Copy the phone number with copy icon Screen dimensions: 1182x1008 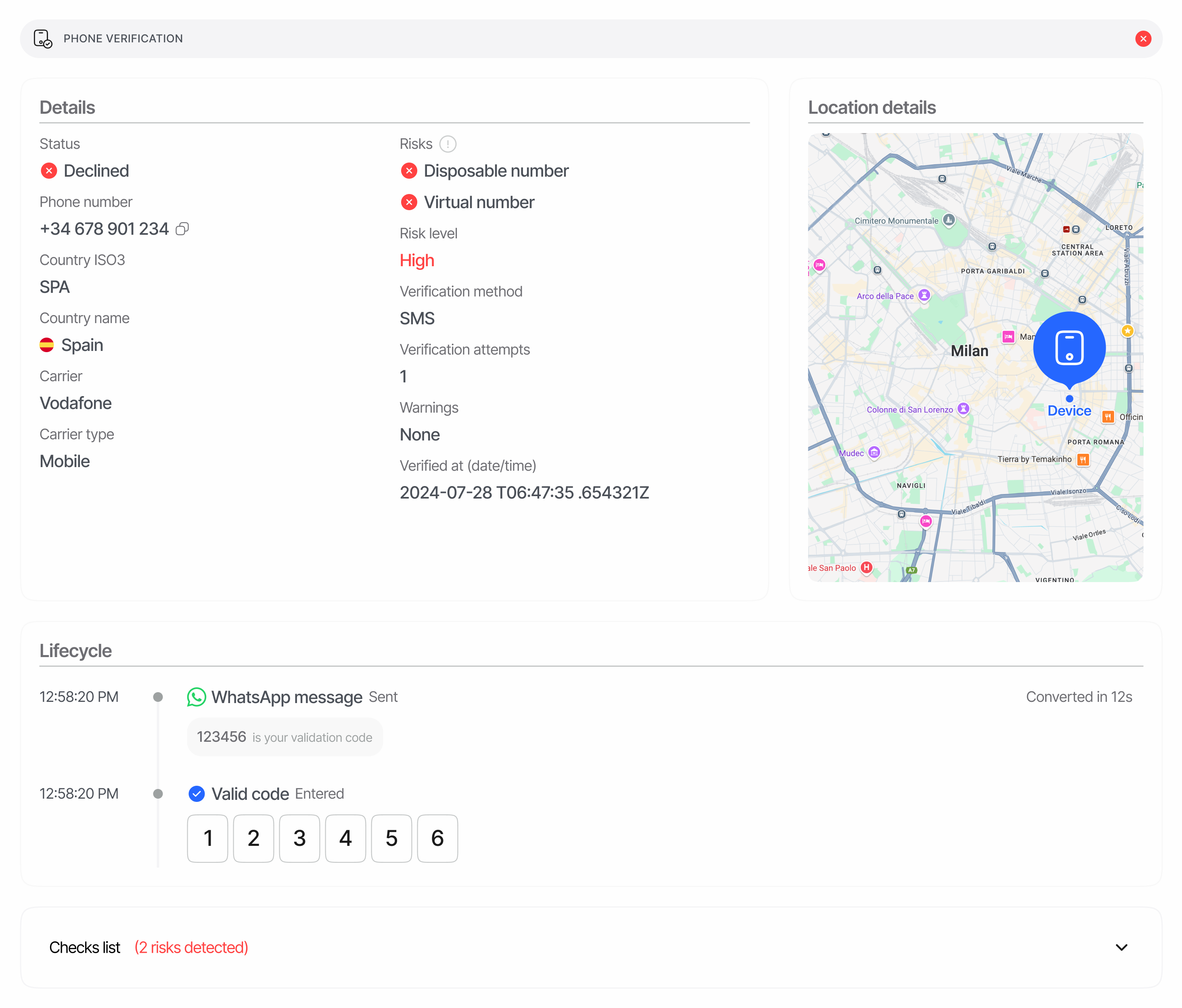point(182,229)
